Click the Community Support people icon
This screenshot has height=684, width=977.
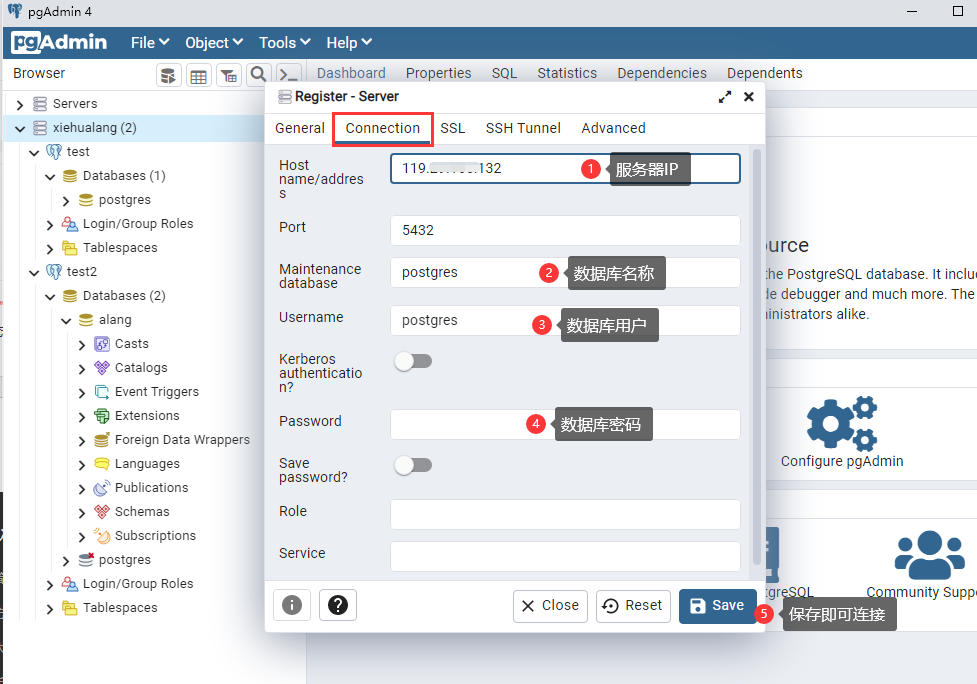930,554
